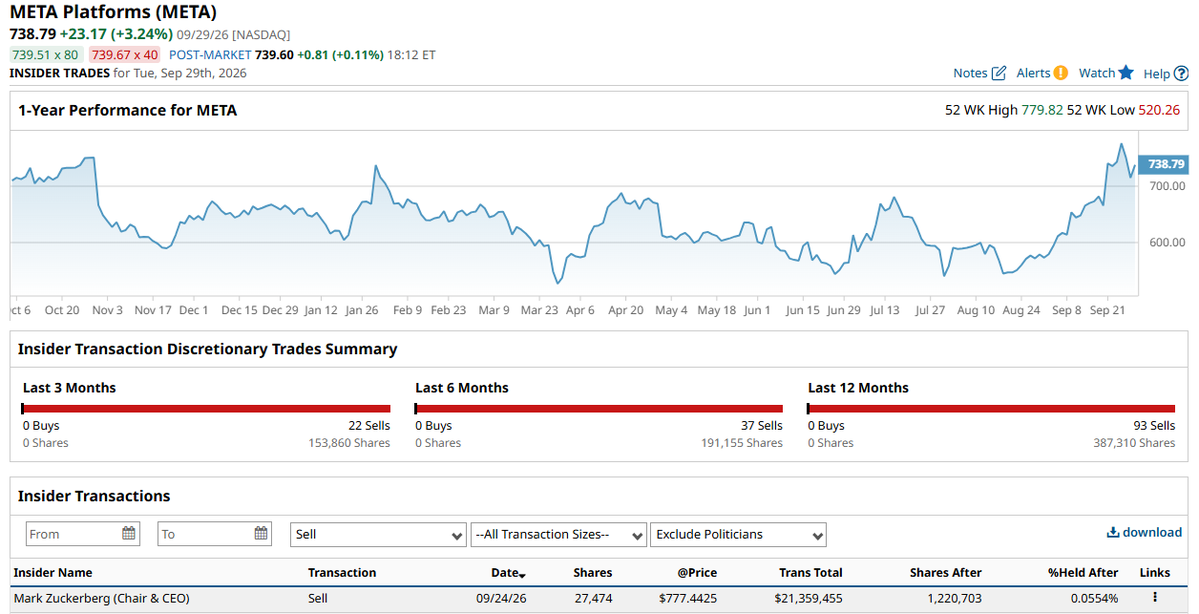Click the Last 6 Months red sells bar
This screenshot has height=614, width=1199.
pyautogui.click(x=599, y=408)
